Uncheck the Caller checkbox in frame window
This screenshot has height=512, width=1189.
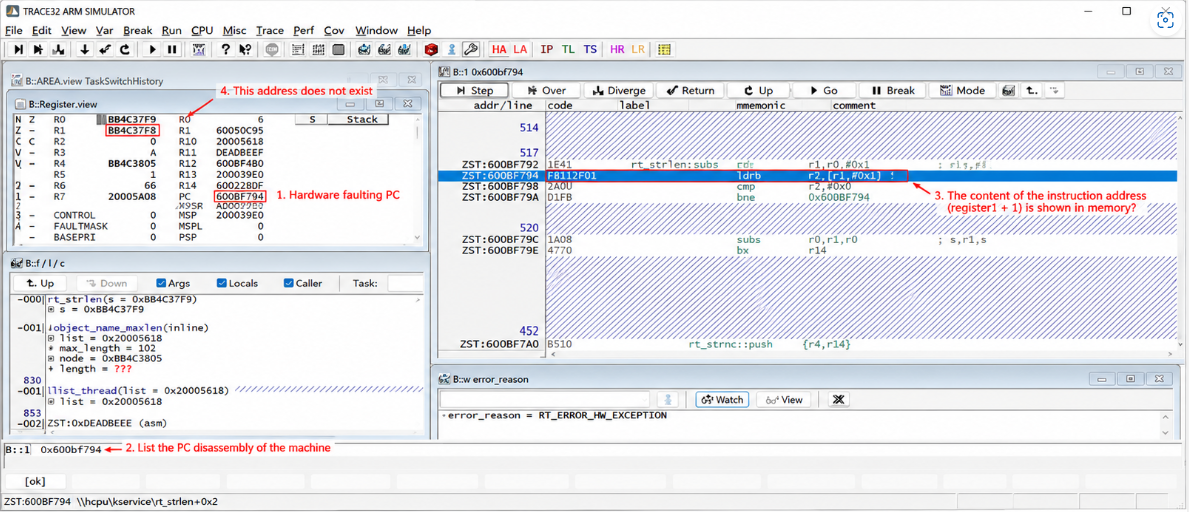click(x=288, y=284)
